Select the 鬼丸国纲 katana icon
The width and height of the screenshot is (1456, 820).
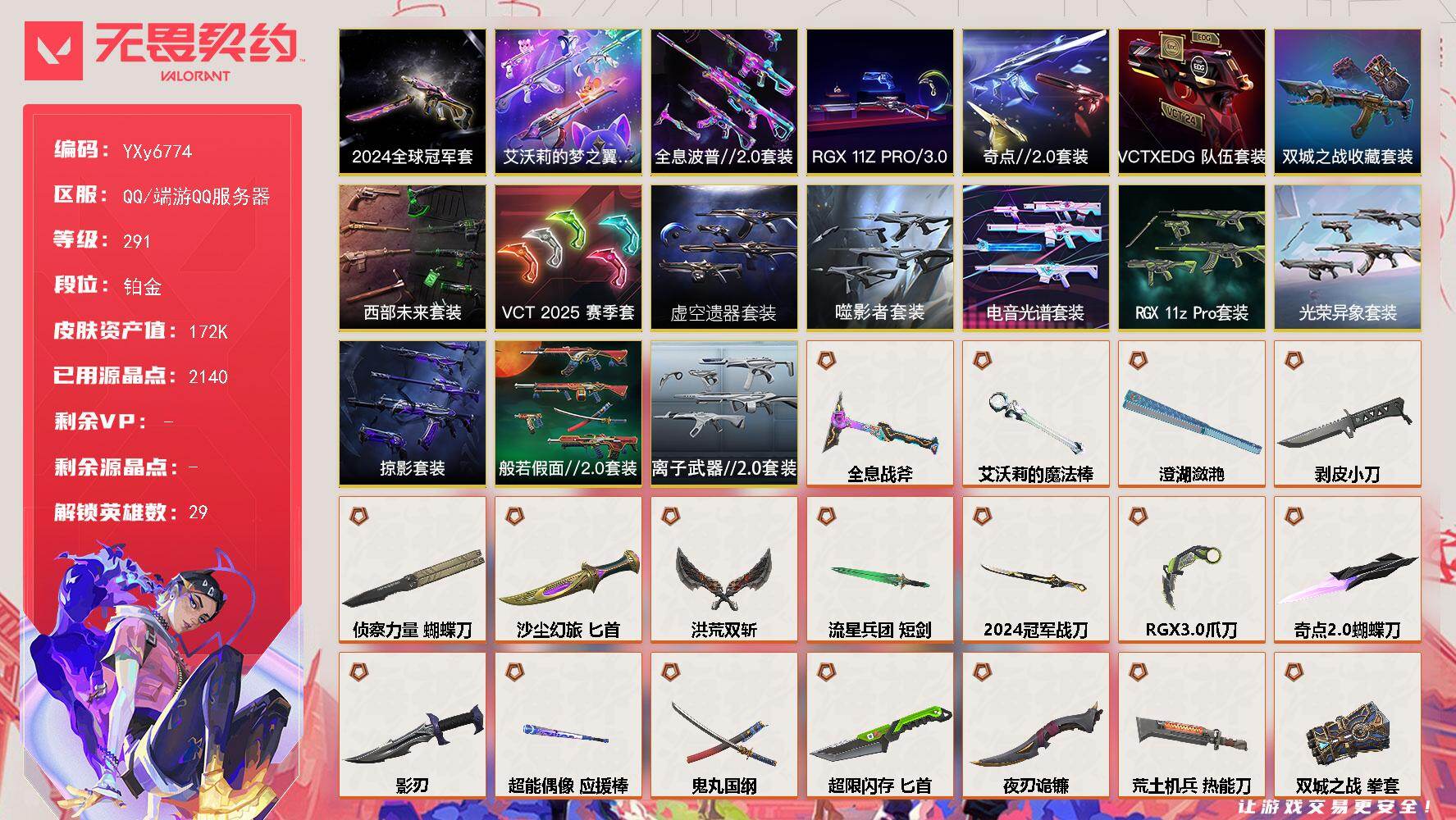[724, 732]
